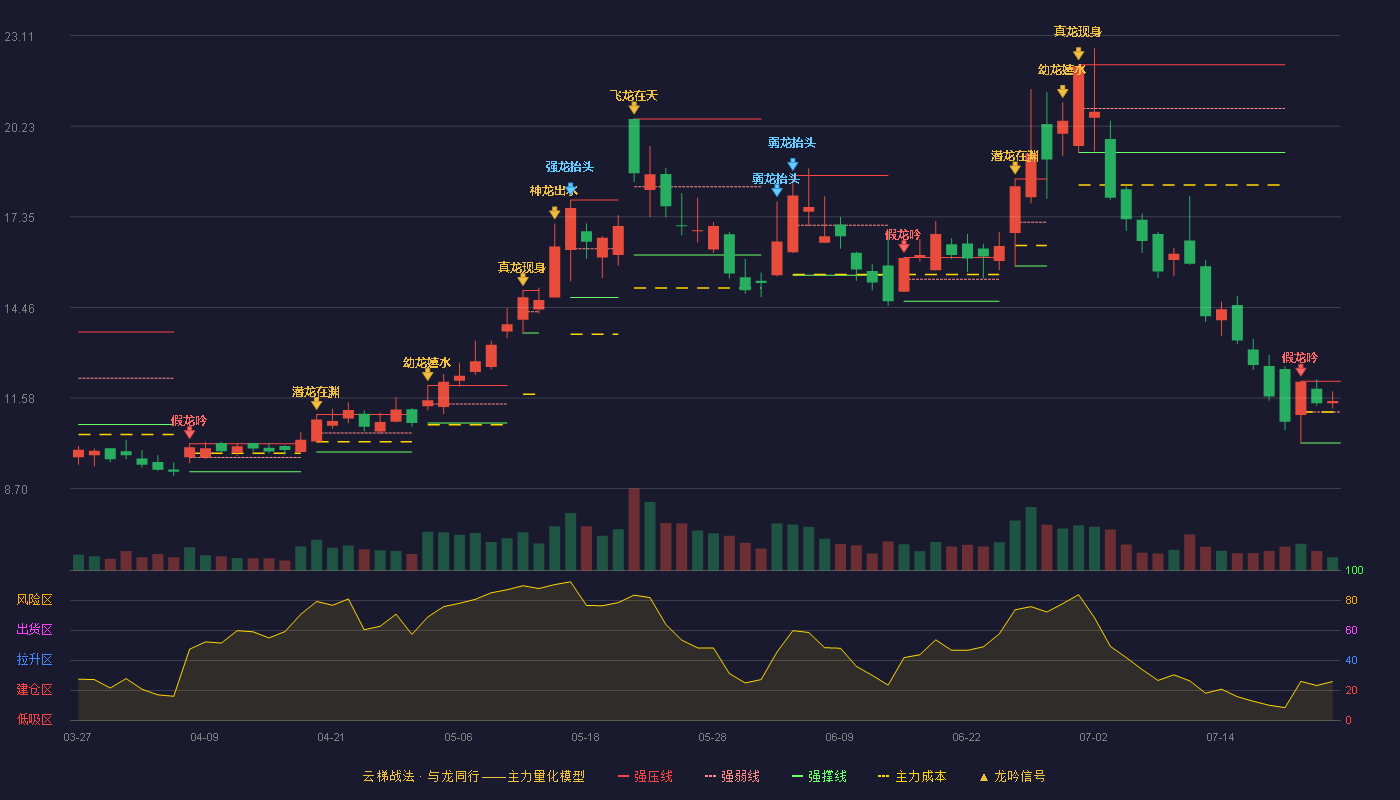This screenshot has width=1400, height=800.
Task: Click the 低吸区 zone label
Action: [x=34, y=719]
